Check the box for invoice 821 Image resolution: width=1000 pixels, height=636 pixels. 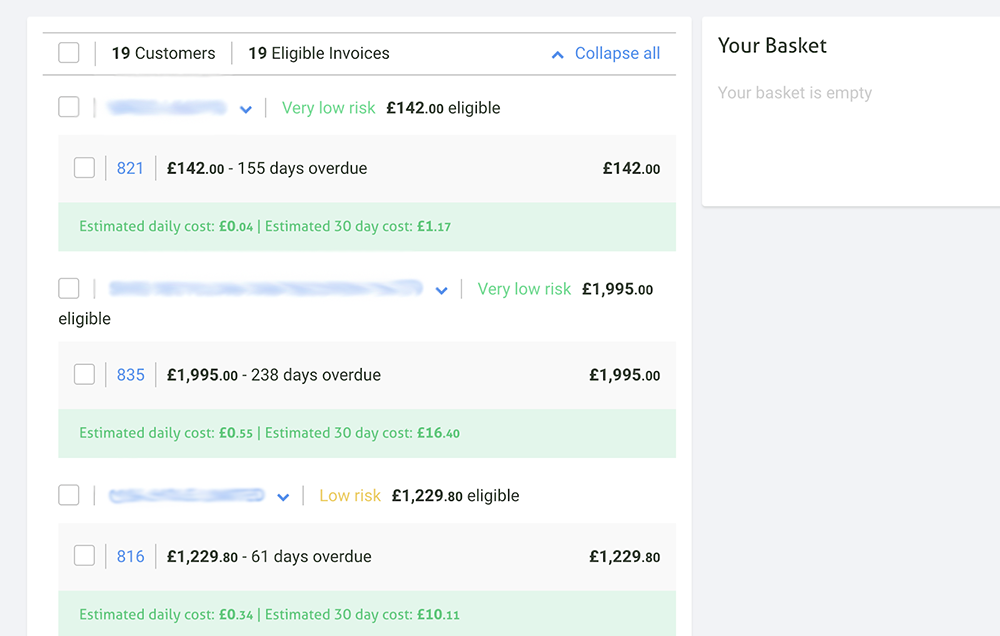tap(85, 168)
